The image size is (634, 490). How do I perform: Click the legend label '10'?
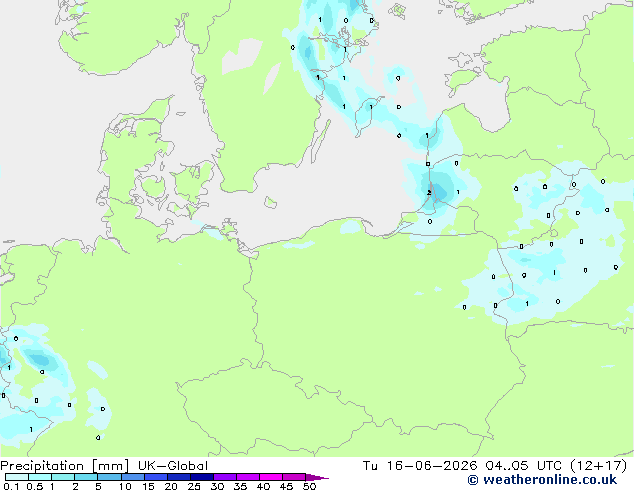coord(125,486)
